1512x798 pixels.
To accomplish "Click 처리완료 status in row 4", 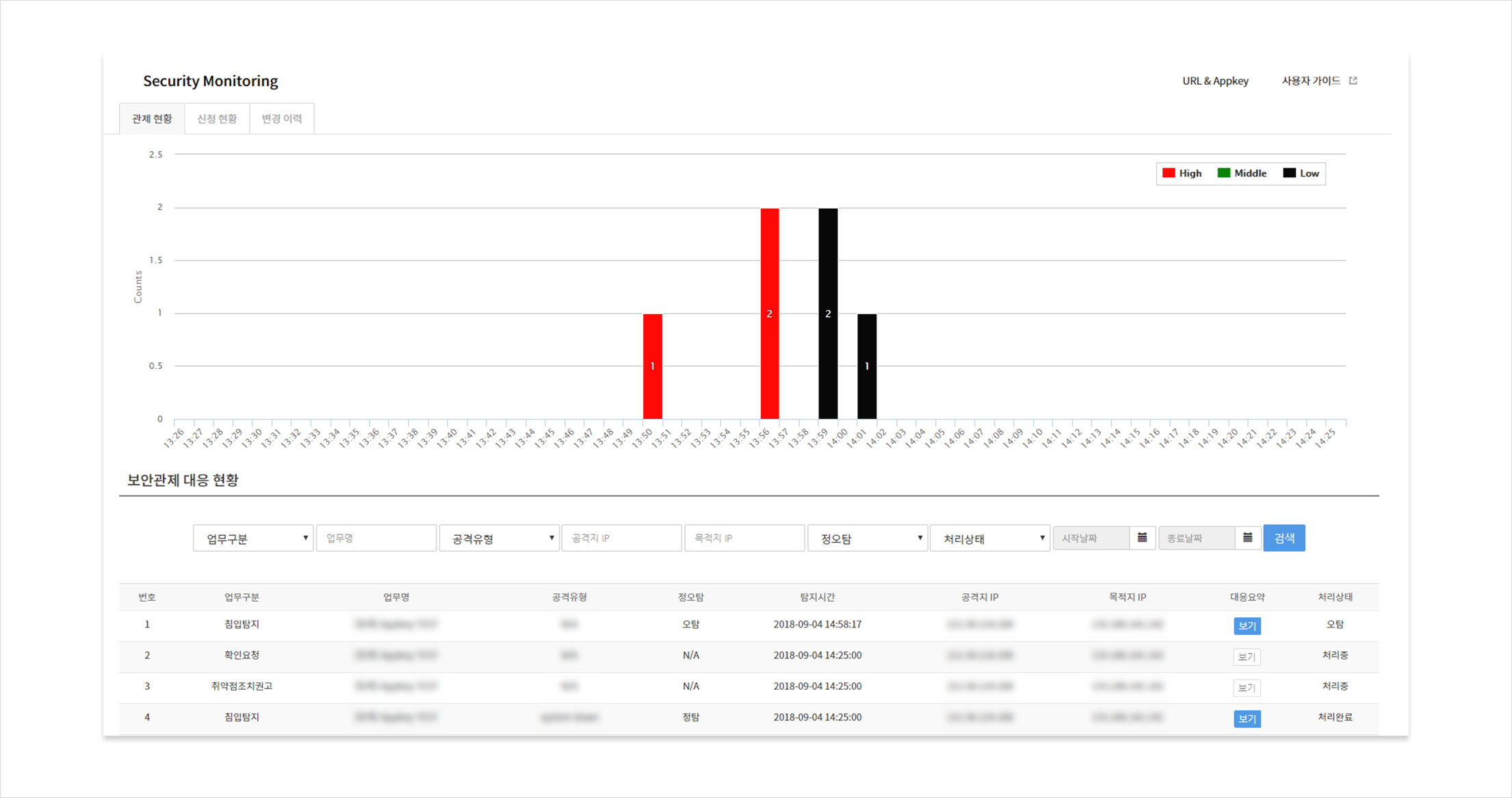I will tap(1335, 717).
